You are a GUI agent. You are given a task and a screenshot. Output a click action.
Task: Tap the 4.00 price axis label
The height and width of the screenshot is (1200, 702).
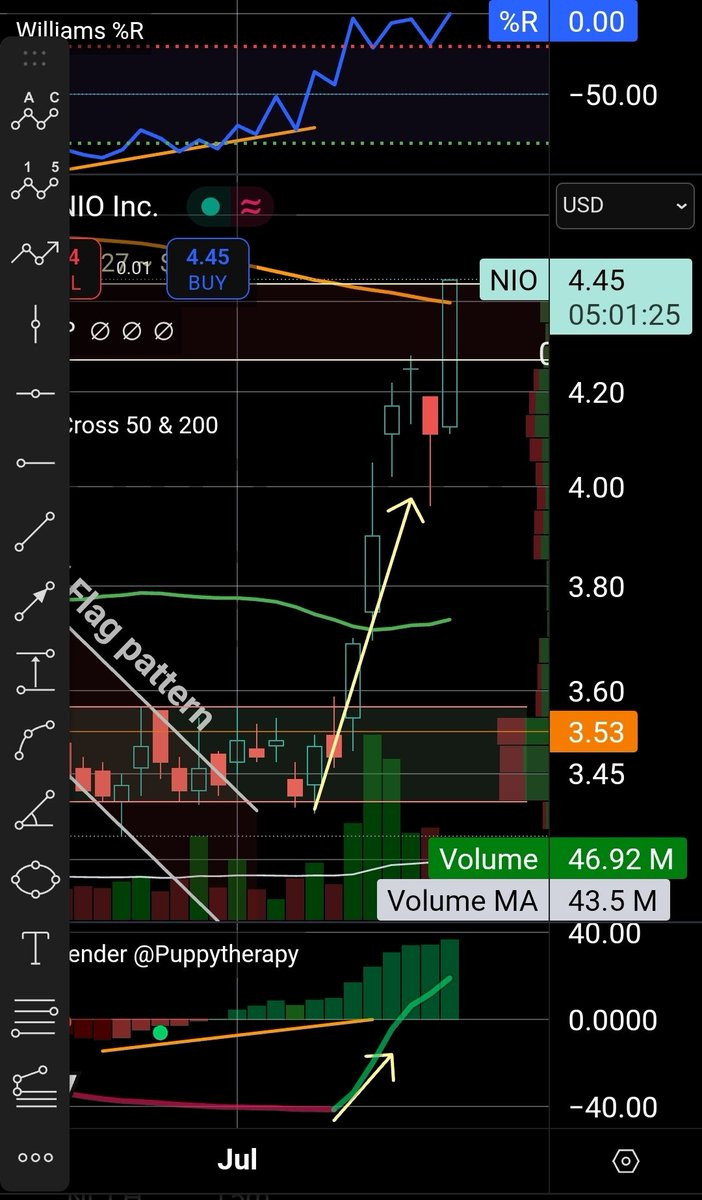coord(596,488)
